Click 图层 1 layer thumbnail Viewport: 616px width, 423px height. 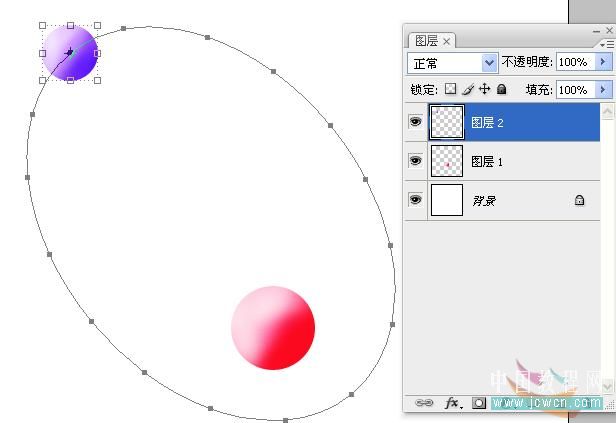pos(447,161)
